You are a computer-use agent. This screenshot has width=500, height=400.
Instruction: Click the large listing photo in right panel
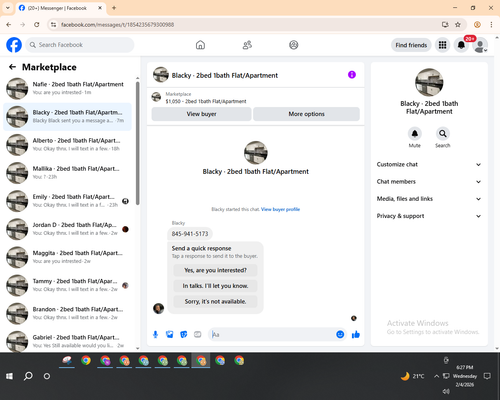tap(429, 82)
